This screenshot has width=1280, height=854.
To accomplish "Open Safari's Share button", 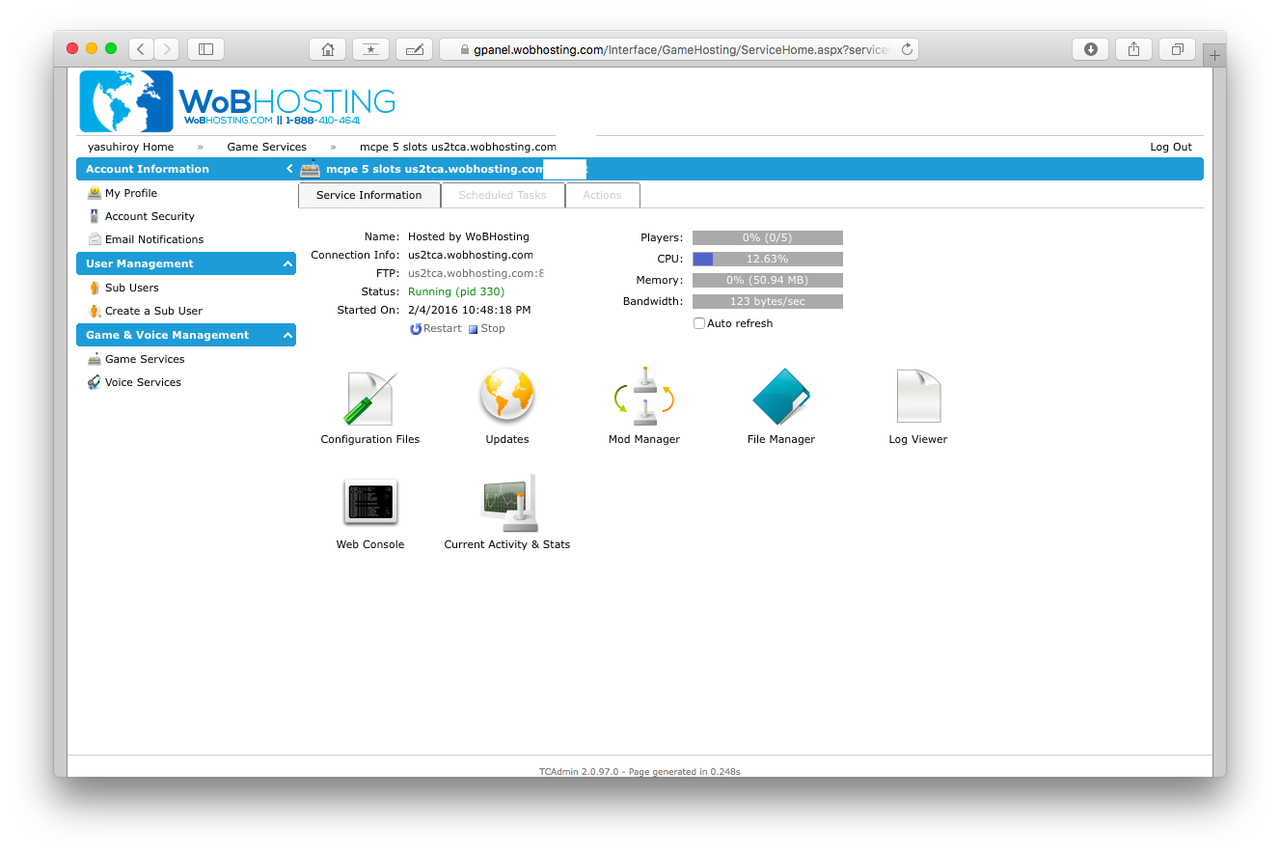I will point(1134,49).
